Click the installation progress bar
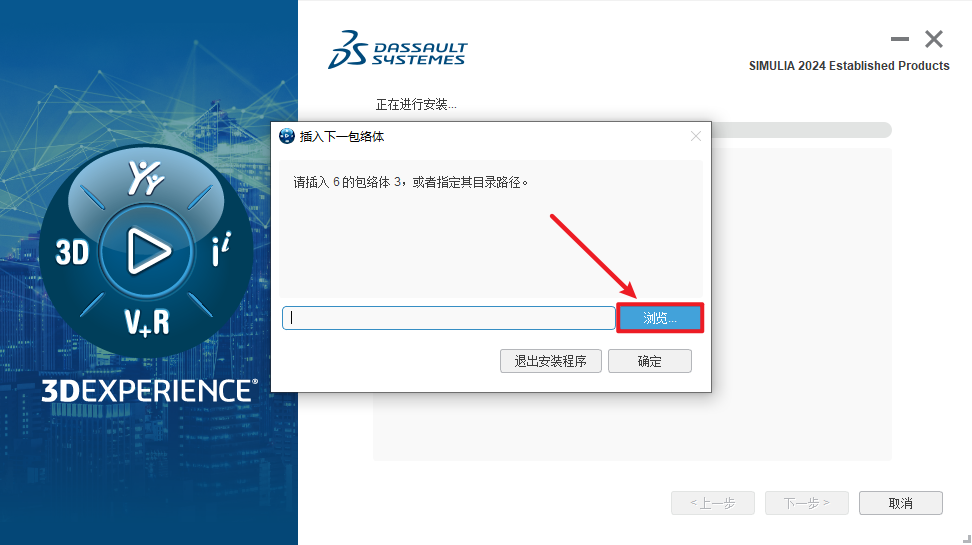Image resolution: width=972 pixels, height=545 pixels. (801, 130)
